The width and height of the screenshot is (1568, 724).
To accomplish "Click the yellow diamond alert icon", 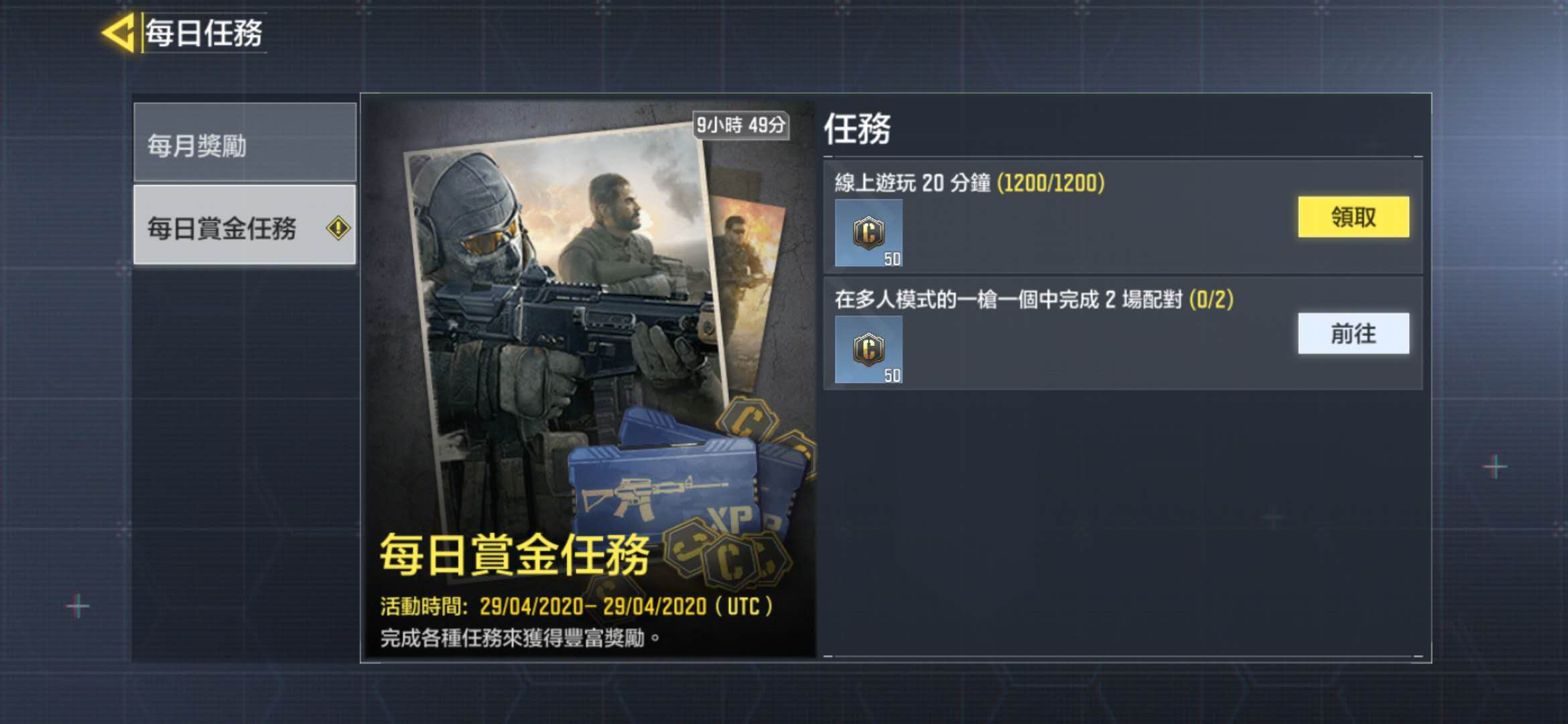I will click(x=338, y=228).
